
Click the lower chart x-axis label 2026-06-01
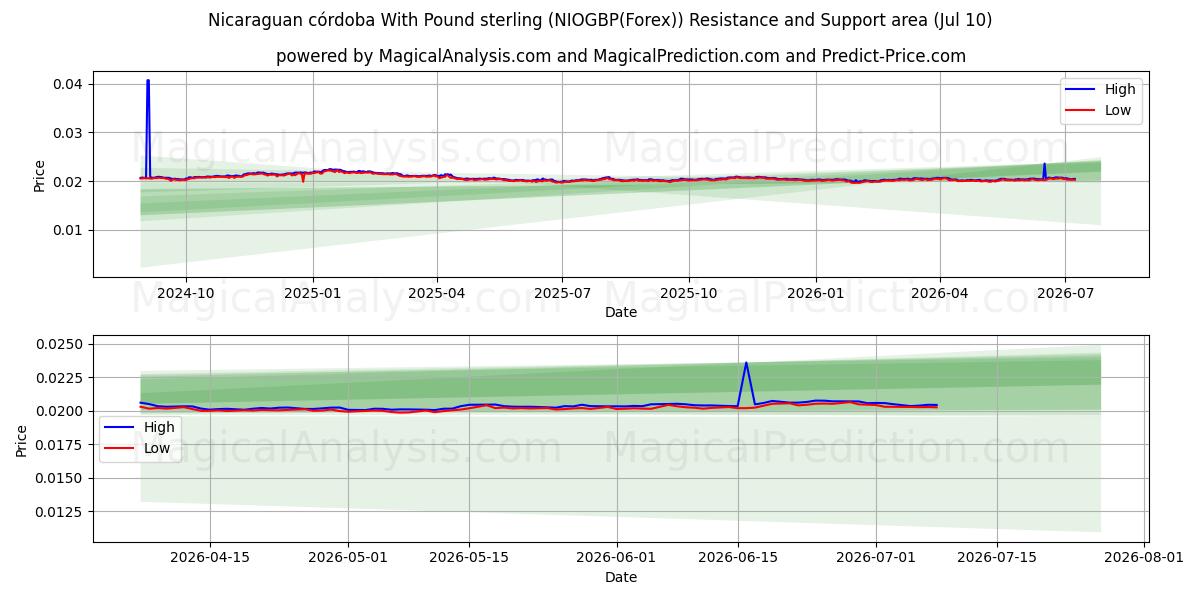617,558
